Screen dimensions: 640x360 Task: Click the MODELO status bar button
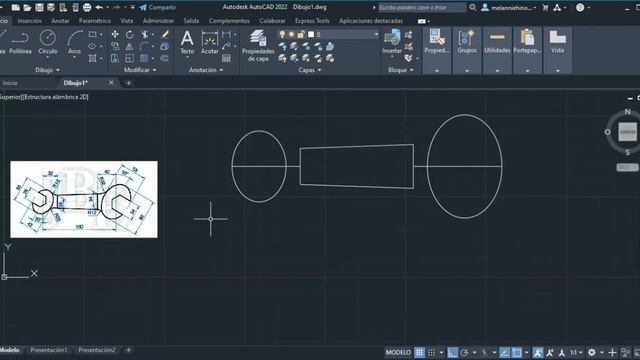(x=398, y=352)
